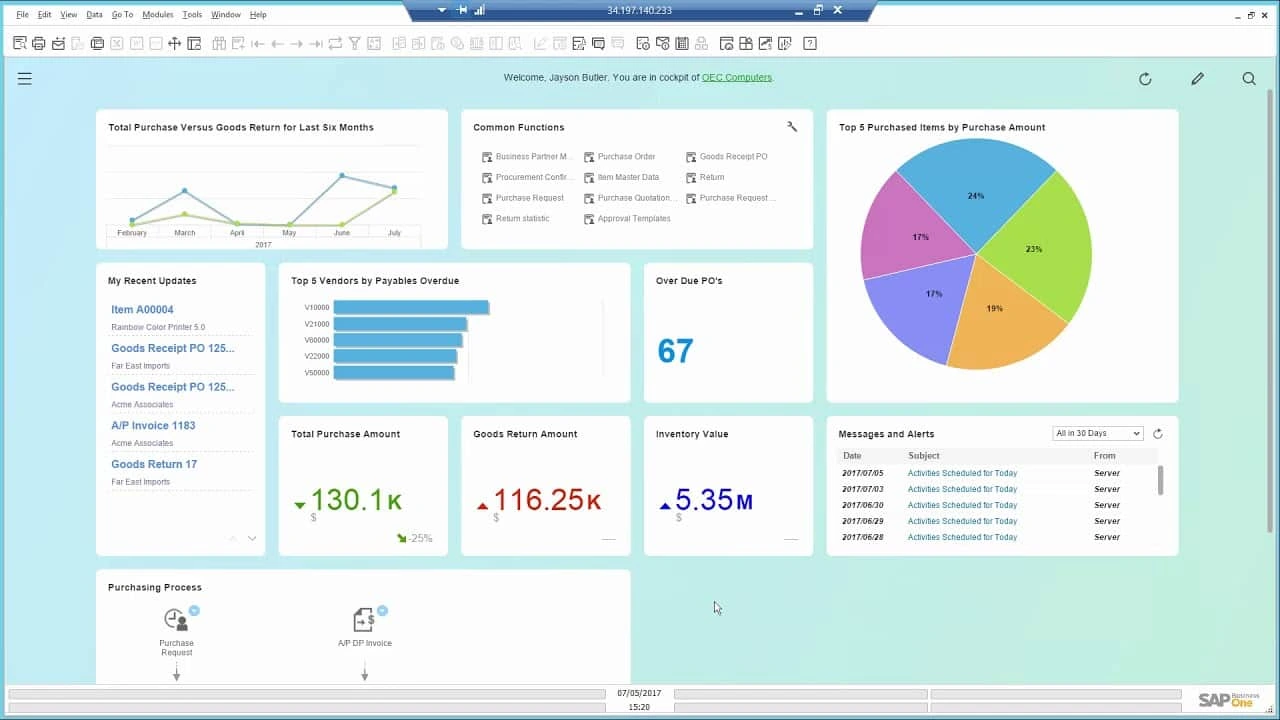Open the Purchase Order common function
The image size is (1280, 720).
pyautogui.click(x=626, y=157)
